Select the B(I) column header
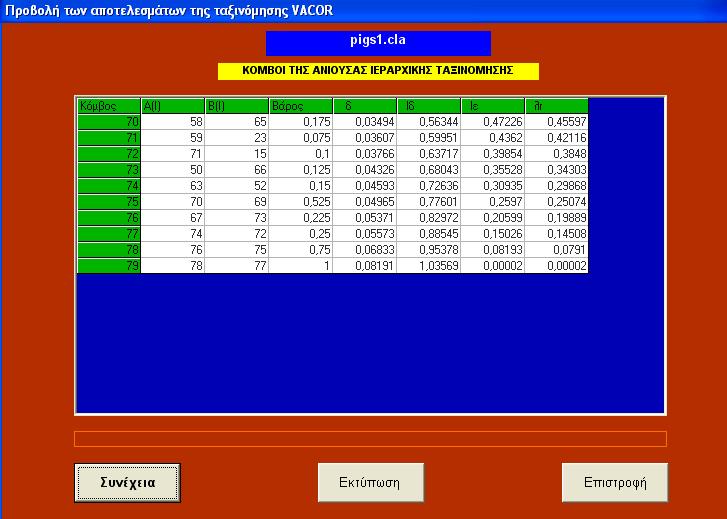 pyautogui.click(x=236, y=106)
